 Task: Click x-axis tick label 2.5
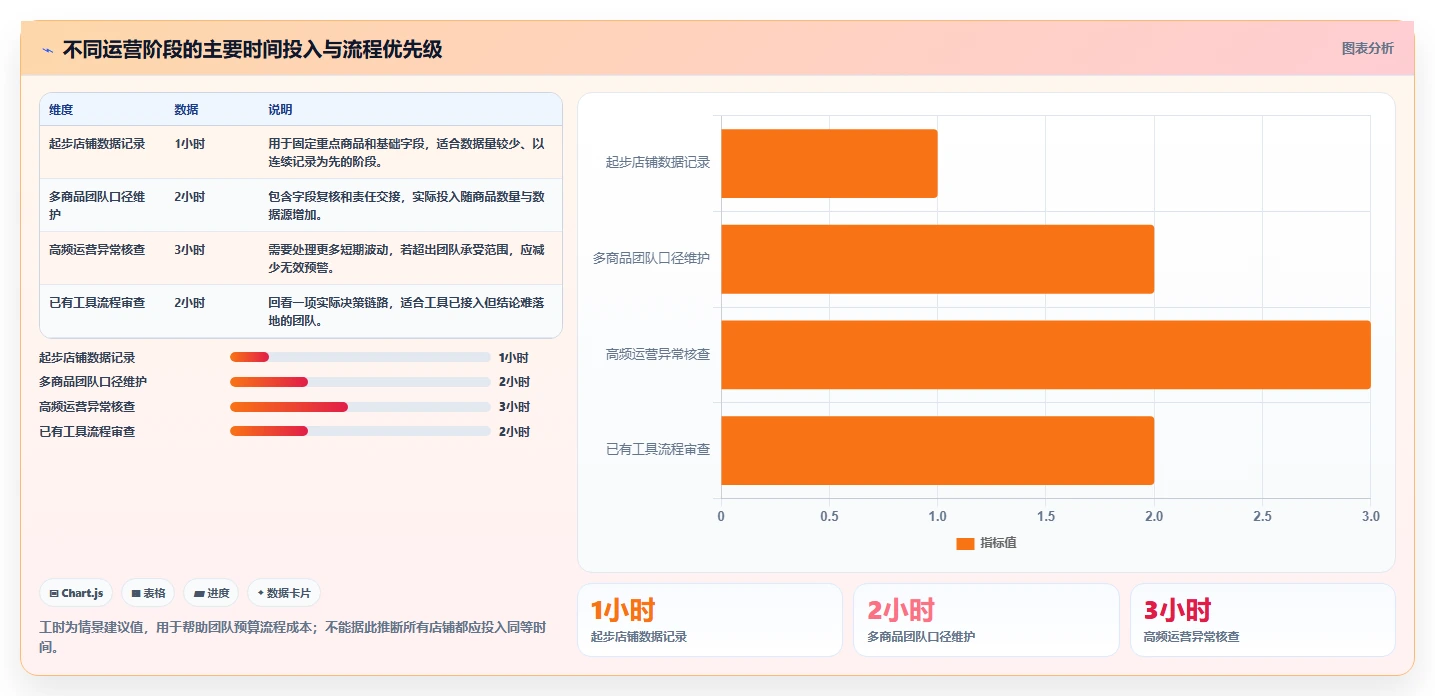(1263, 516)
